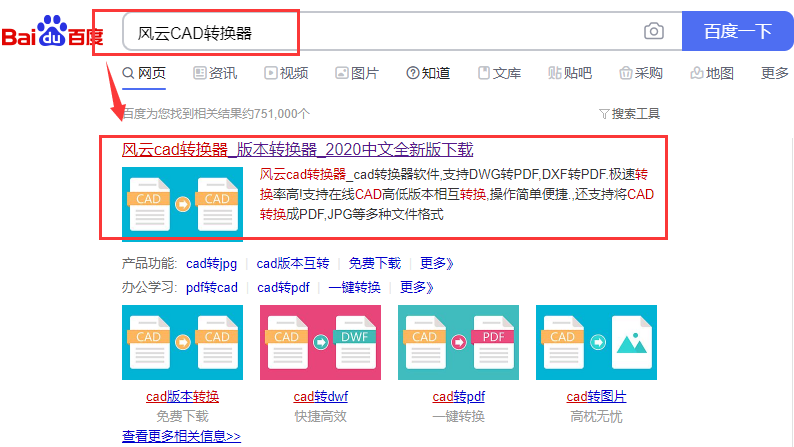
Task: Switch to the 采购 tab
Action: (641, 73)
